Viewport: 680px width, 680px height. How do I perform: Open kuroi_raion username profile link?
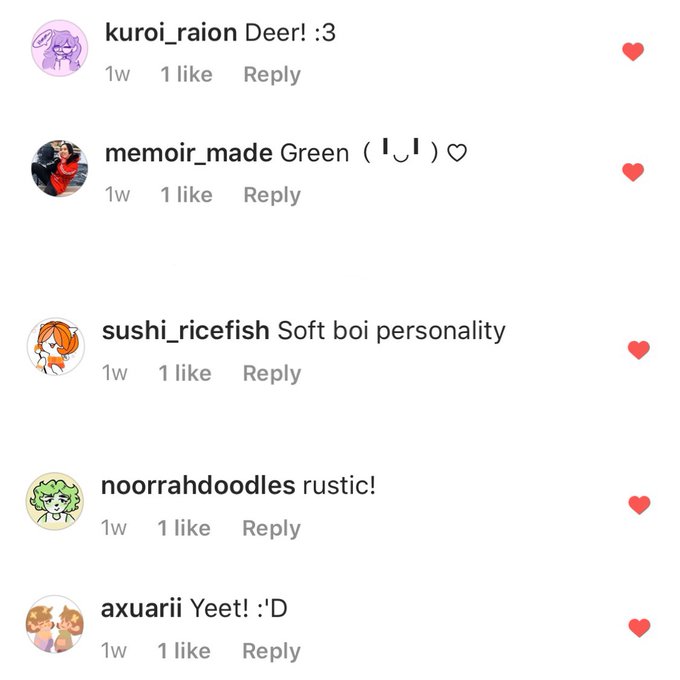click(x=171, y=33)
